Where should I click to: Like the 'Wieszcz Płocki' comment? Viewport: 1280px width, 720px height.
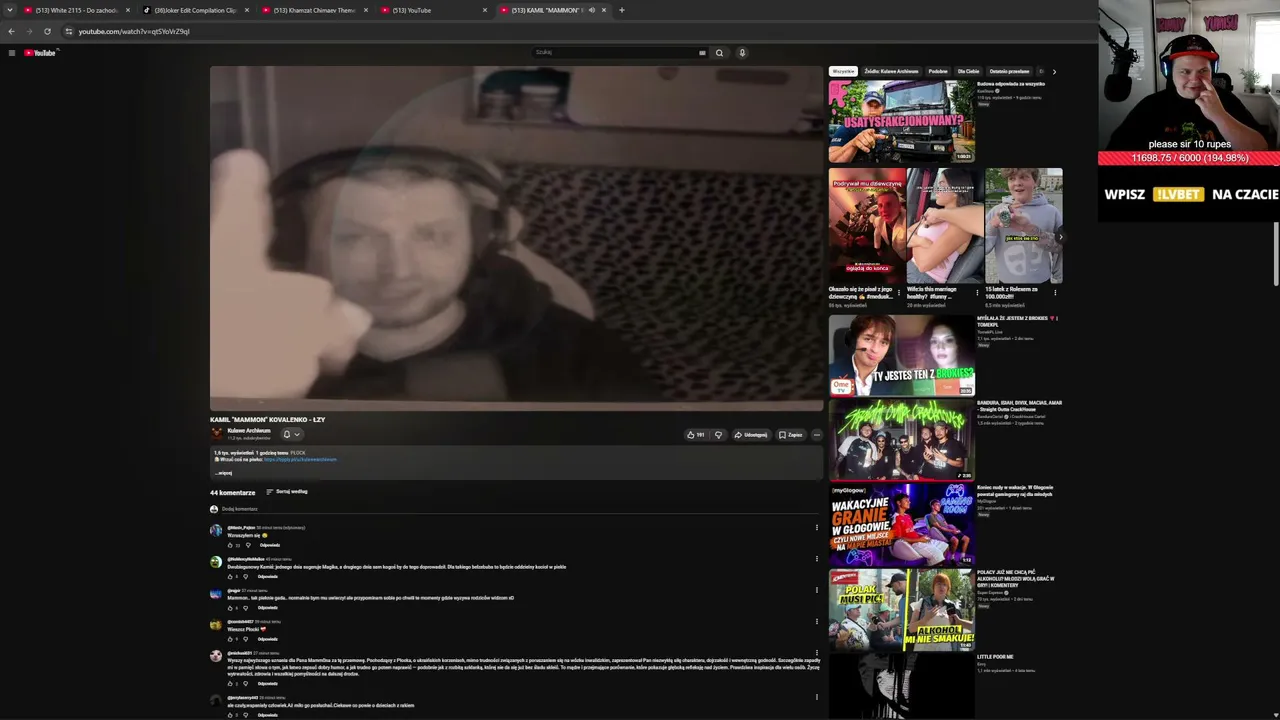click(230, 639)
